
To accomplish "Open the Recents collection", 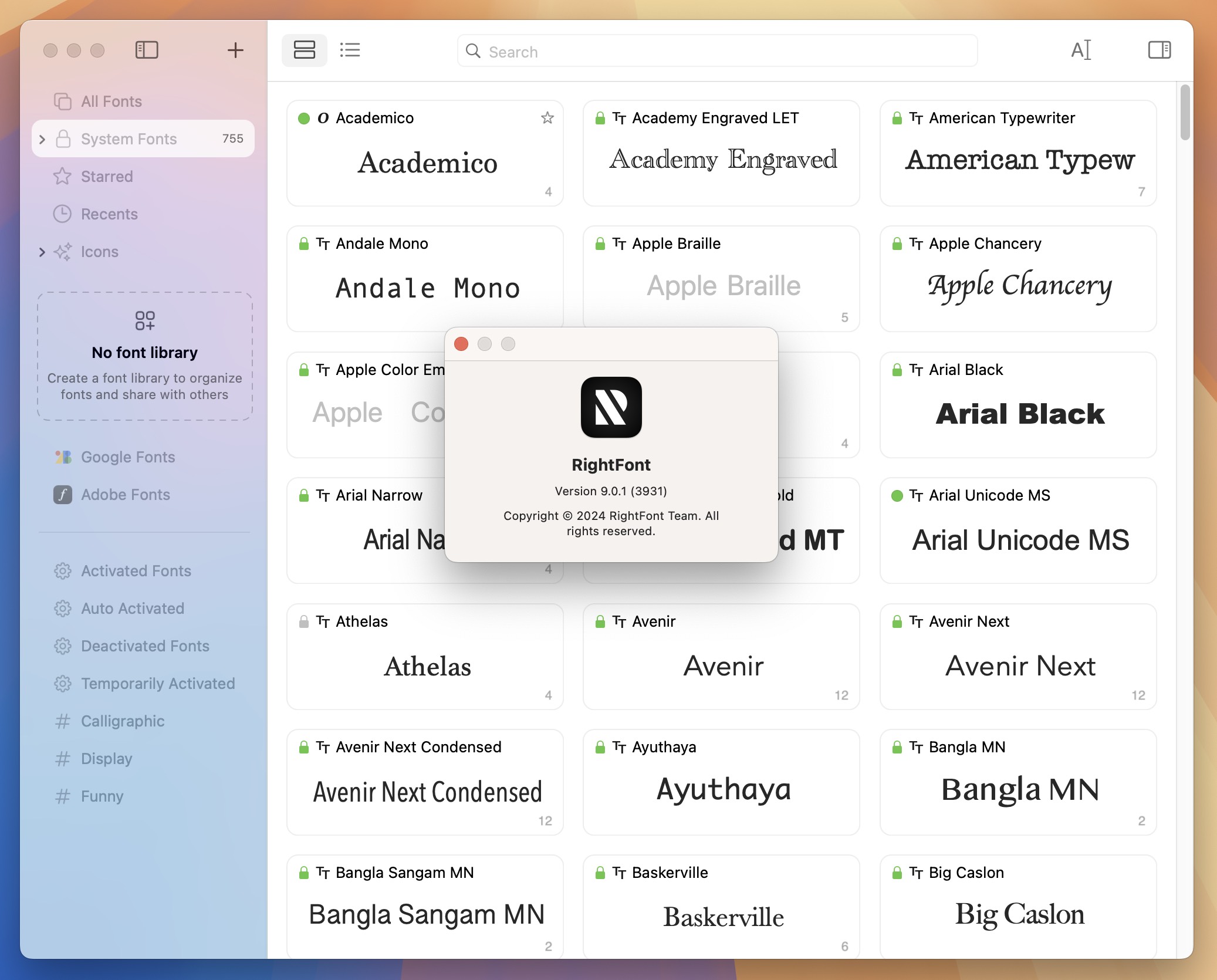I will 143,214.
